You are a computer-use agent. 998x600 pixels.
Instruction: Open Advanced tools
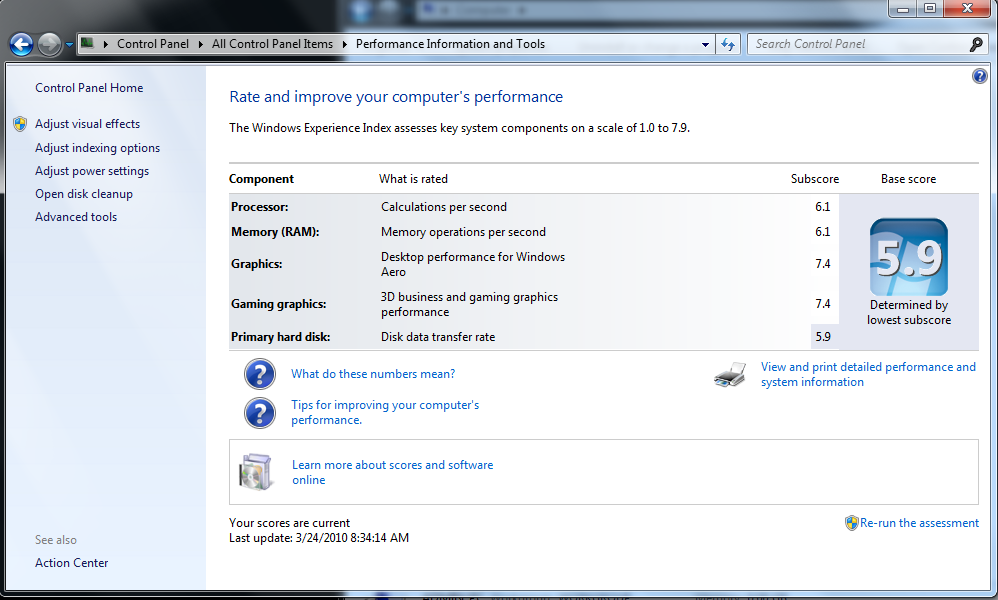76,217
